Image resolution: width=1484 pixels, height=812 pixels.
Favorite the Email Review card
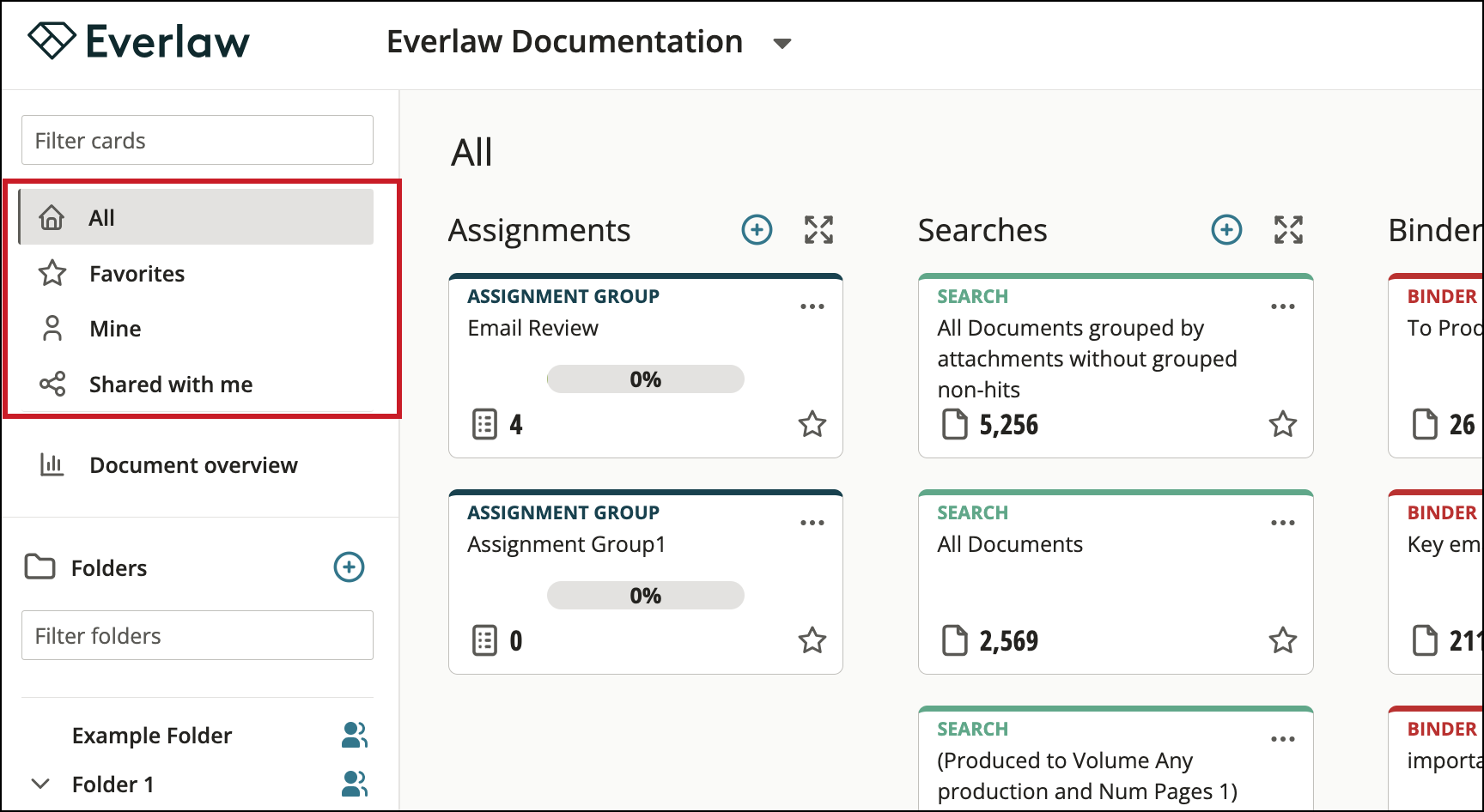coord(812,424)
